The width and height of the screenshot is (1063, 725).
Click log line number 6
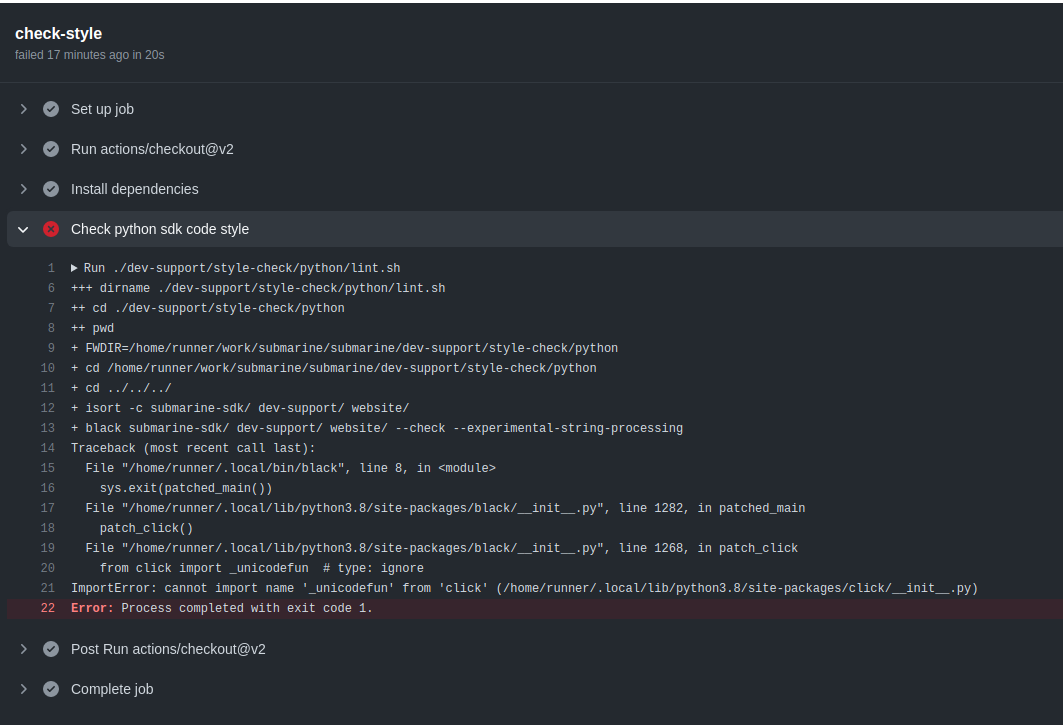51,288
